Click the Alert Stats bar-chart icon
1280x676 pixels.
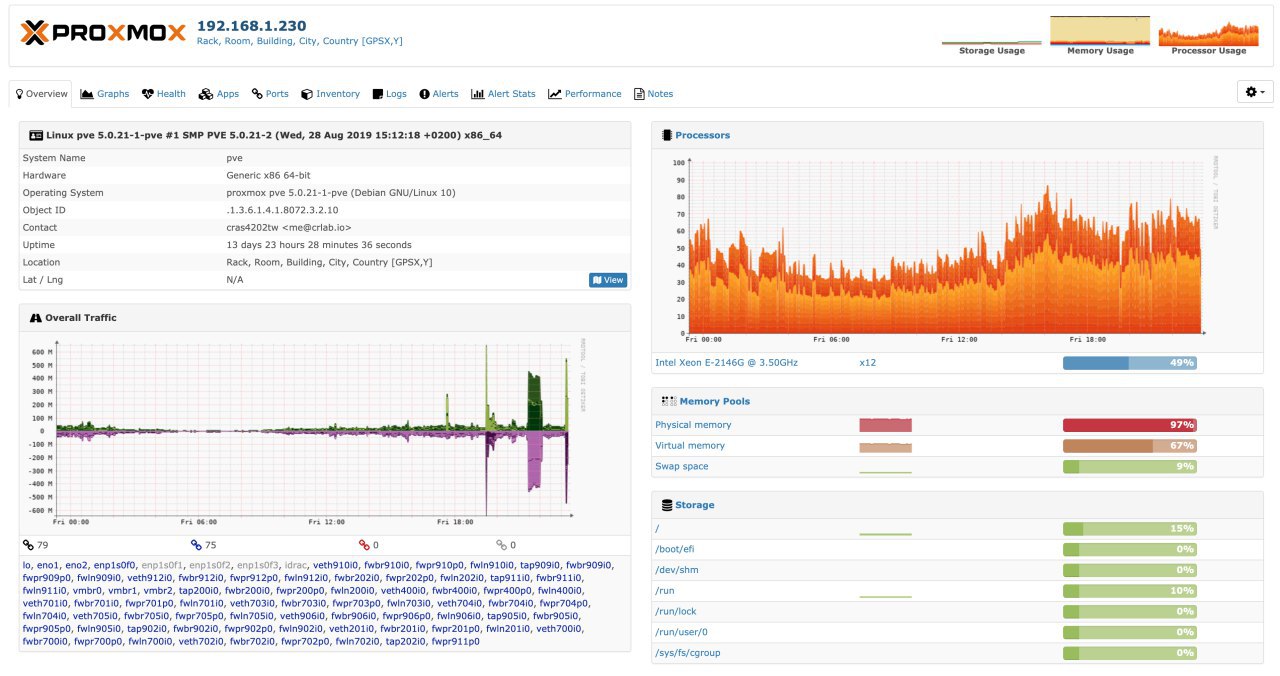[477, 94]
